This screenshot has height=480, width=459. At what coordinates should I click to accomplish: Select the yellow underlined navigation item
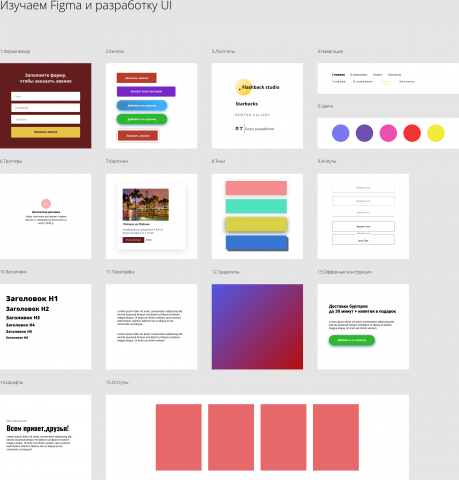pyautogui.click(x=386, y=82)
